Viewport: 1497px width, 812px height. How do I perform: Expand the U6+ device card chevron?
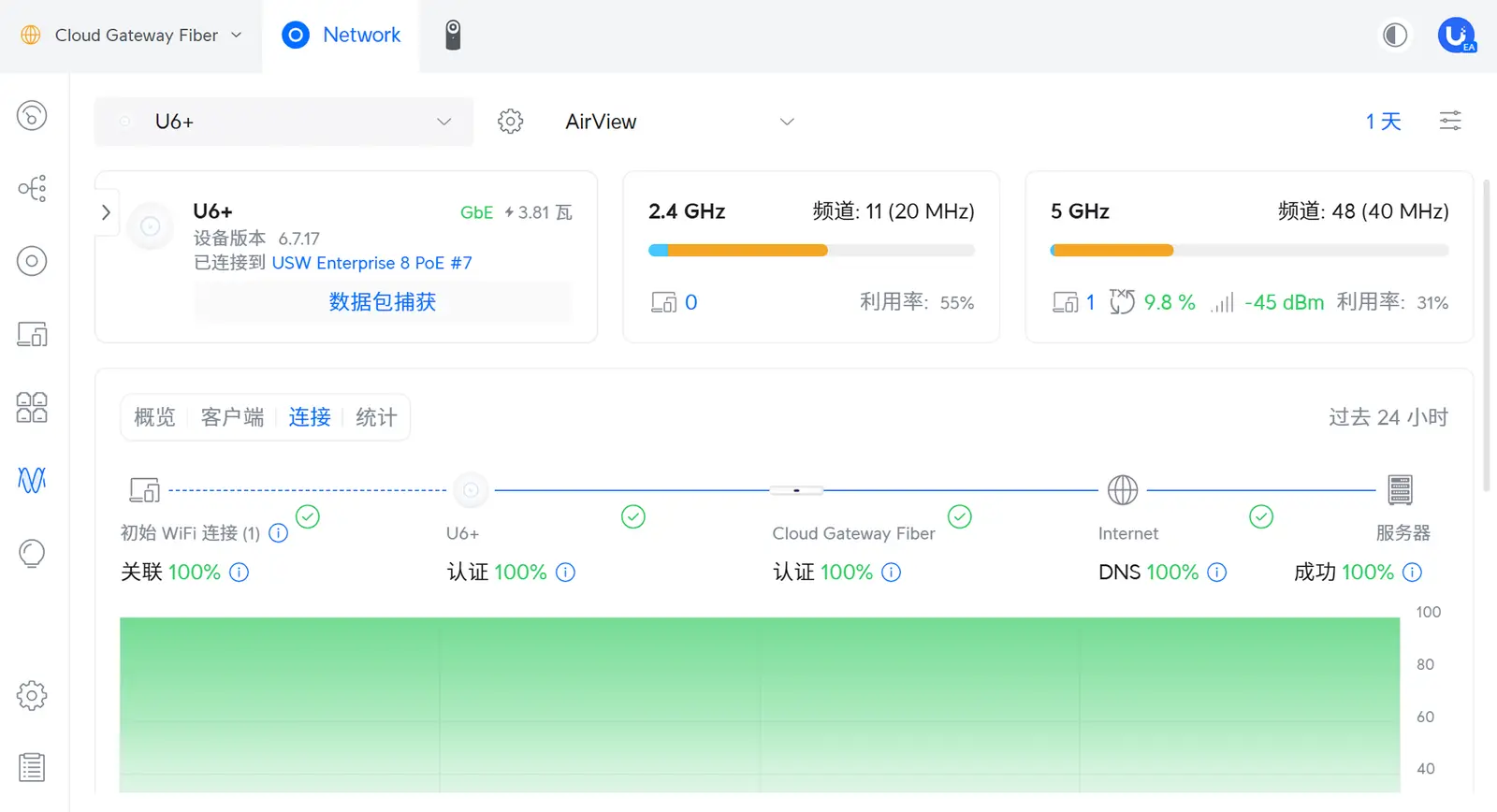tap(106, 212)
